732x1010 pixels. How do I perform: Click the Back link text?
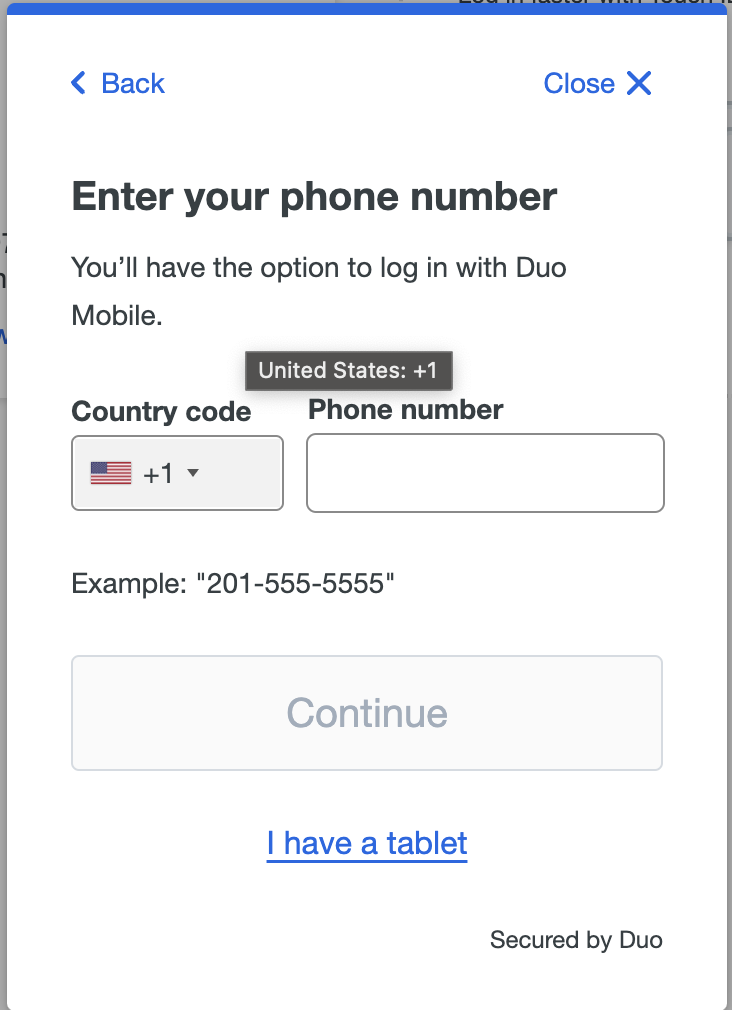pos(133,83)
